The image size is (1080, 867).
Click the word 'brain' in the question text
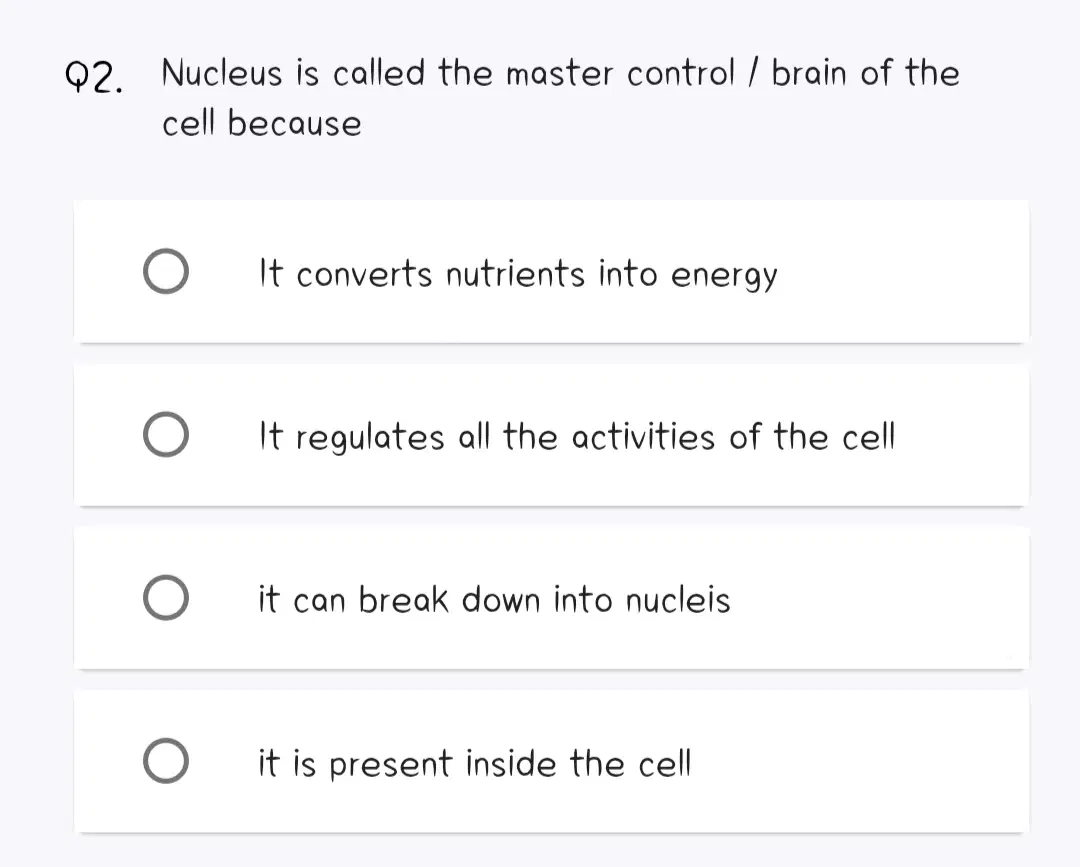(808, 72)
